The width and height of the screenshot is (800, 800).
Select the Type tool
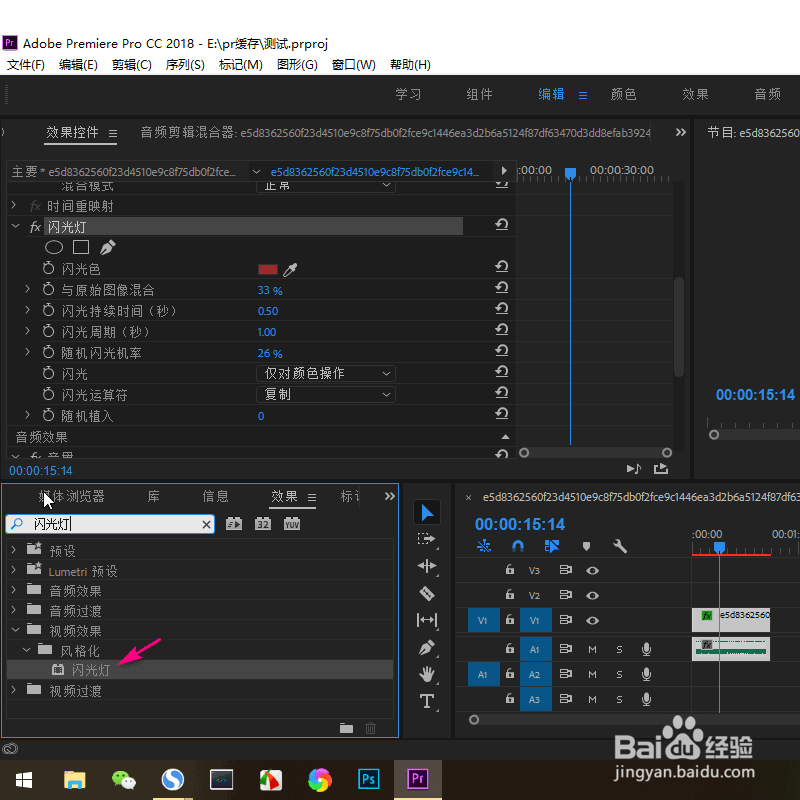pyautogui.click(x=427, y=701)
